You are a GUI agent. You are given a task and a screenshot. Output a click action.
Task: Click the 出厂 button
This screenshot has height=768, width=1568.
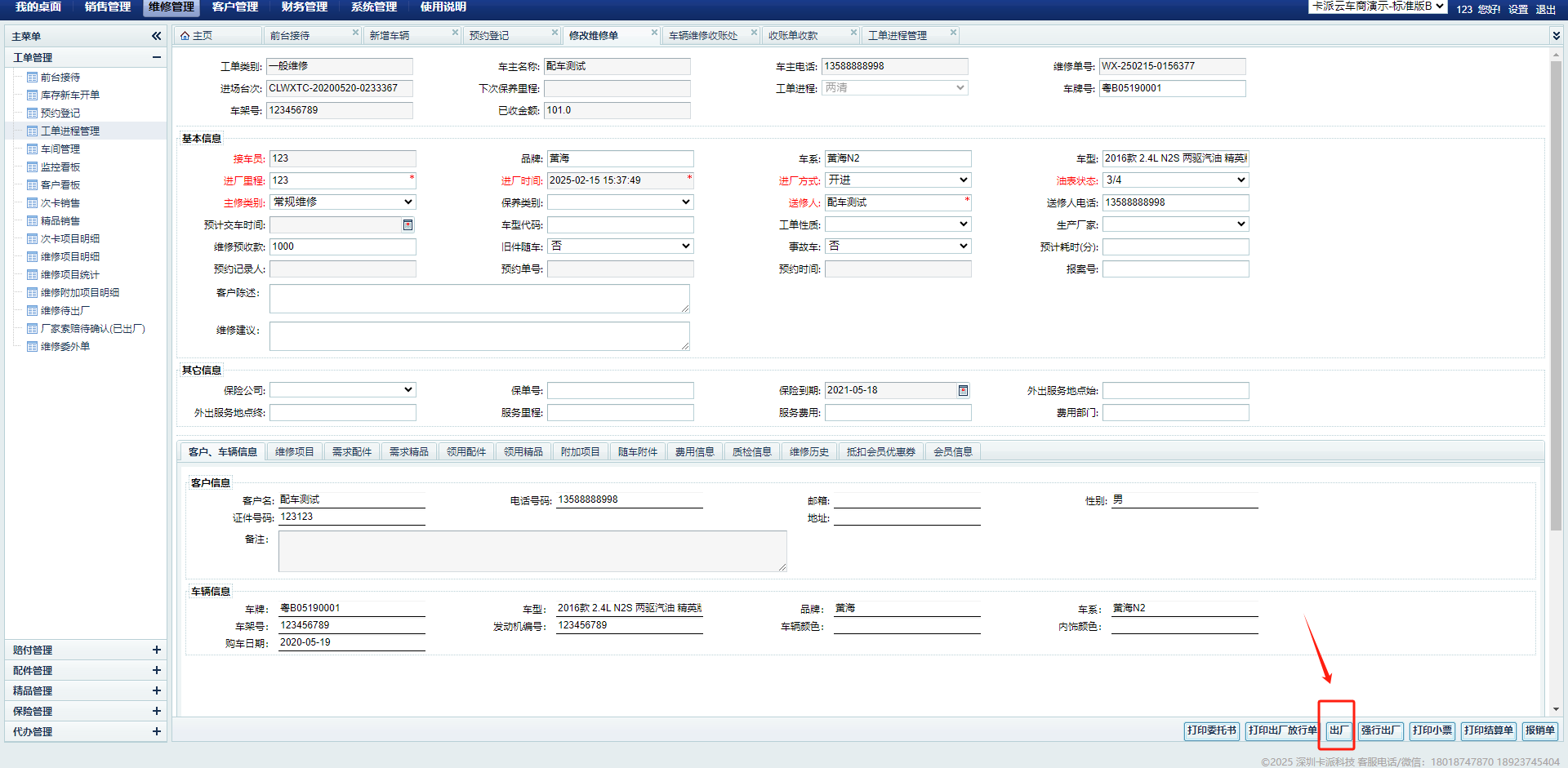(x=1339, y=730)
